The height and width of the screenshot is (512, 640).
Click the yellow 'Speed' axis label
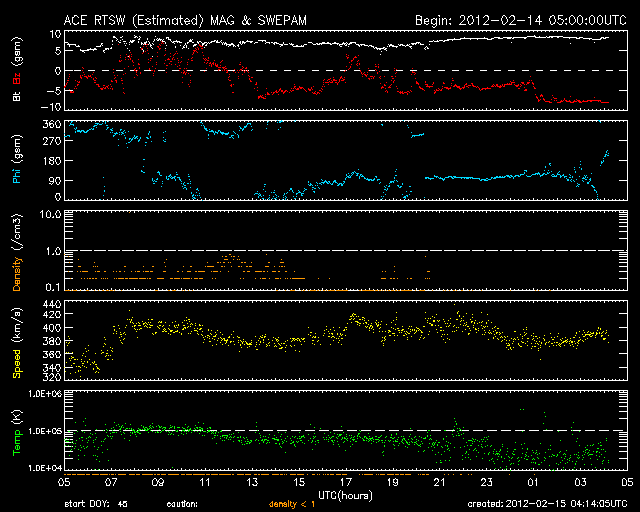[x=17, y=364]
